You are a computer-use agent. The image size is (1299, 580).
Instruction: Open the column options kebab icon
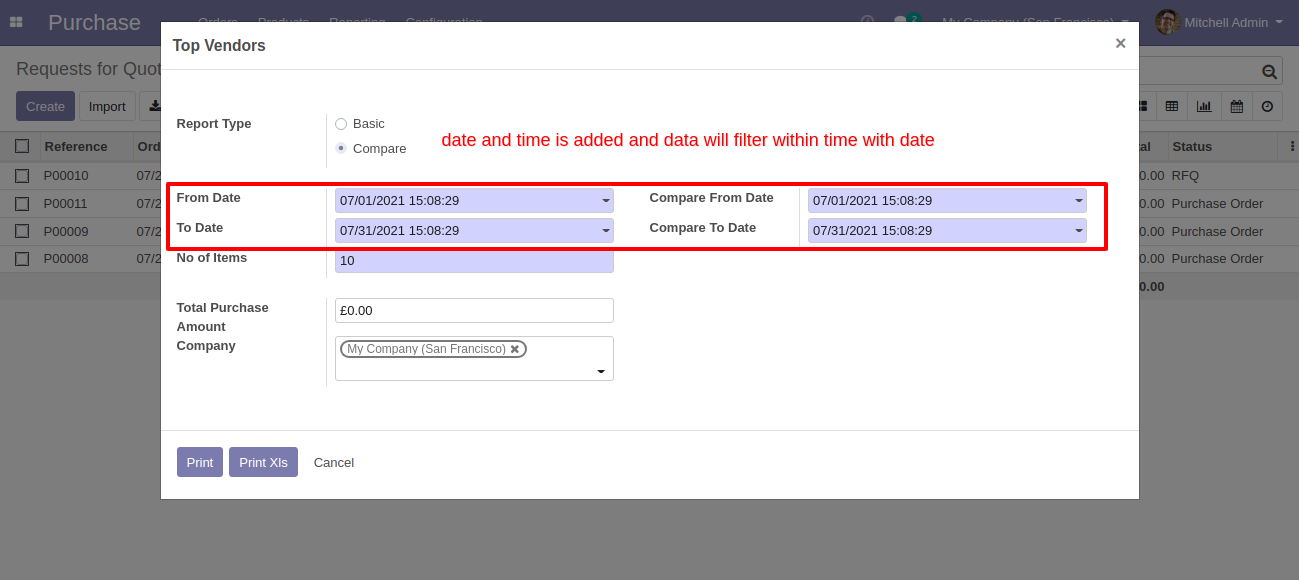pos(1292,146)
